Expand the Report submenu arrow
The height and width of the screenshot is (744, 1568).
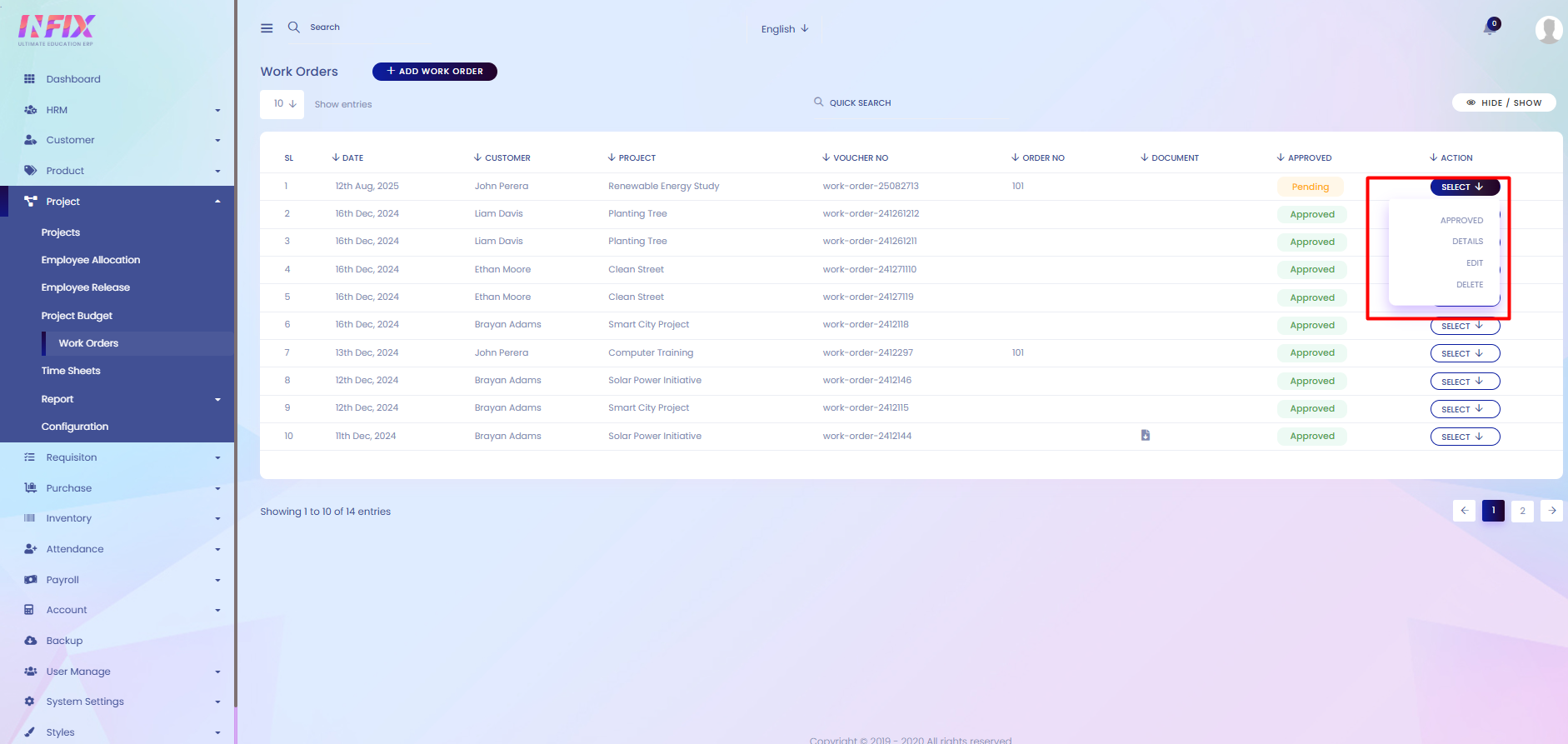click(217, 400)
